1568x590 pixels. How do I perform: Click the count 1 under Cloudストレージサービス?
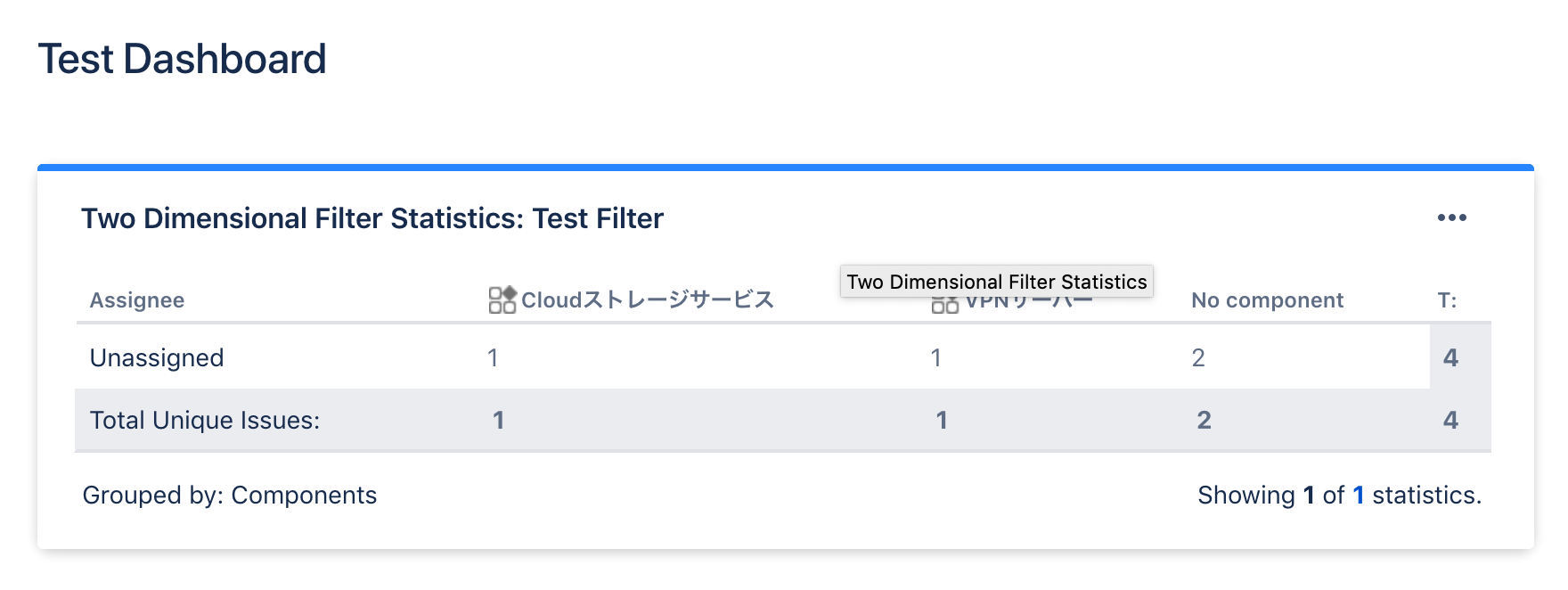tap(493, 357)
